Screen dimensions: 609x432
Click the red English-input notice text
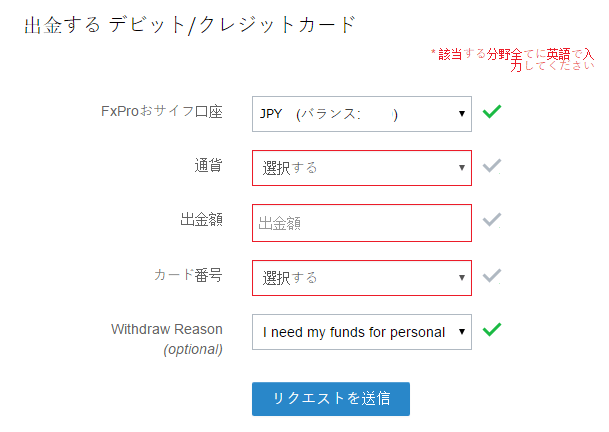pyautogui.click(x=513, y=60)
